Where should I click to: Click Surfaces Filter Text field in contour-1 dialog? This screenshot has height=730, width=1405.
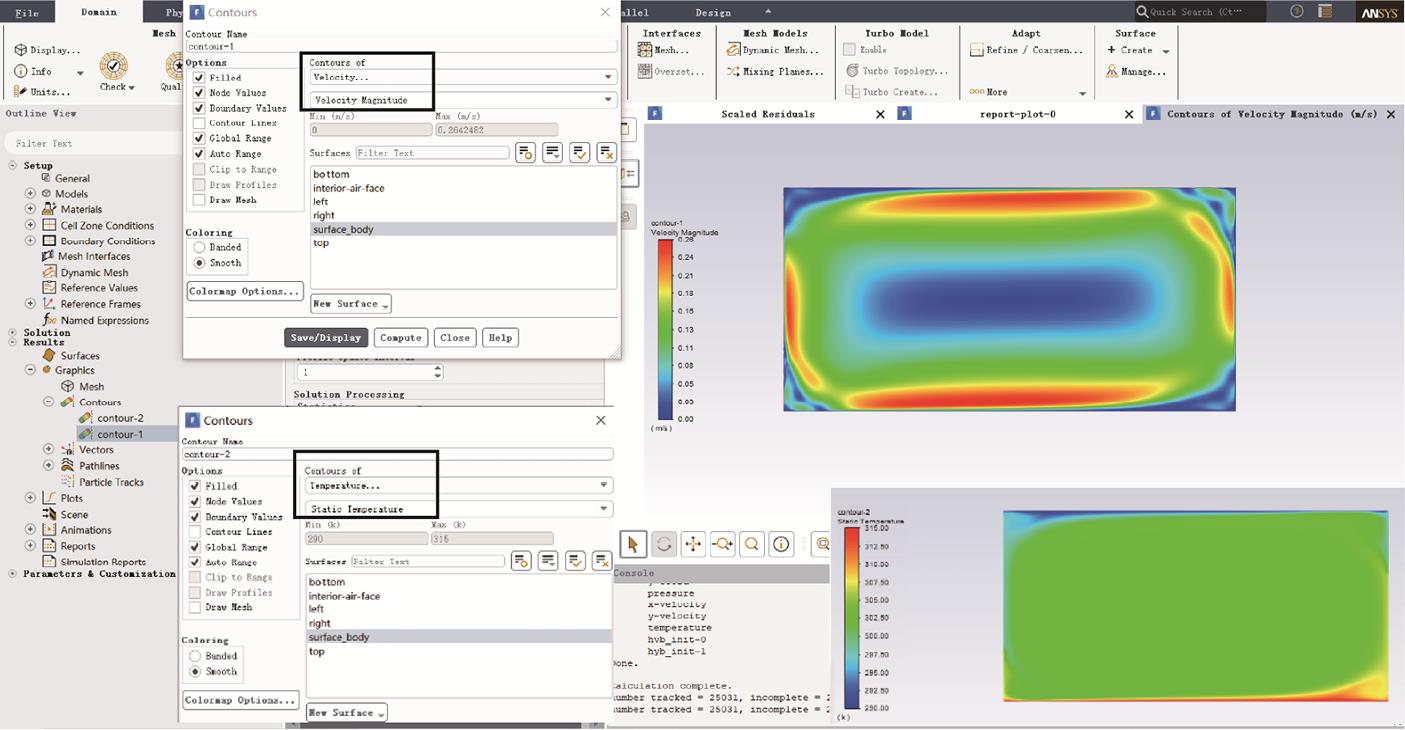432,153
